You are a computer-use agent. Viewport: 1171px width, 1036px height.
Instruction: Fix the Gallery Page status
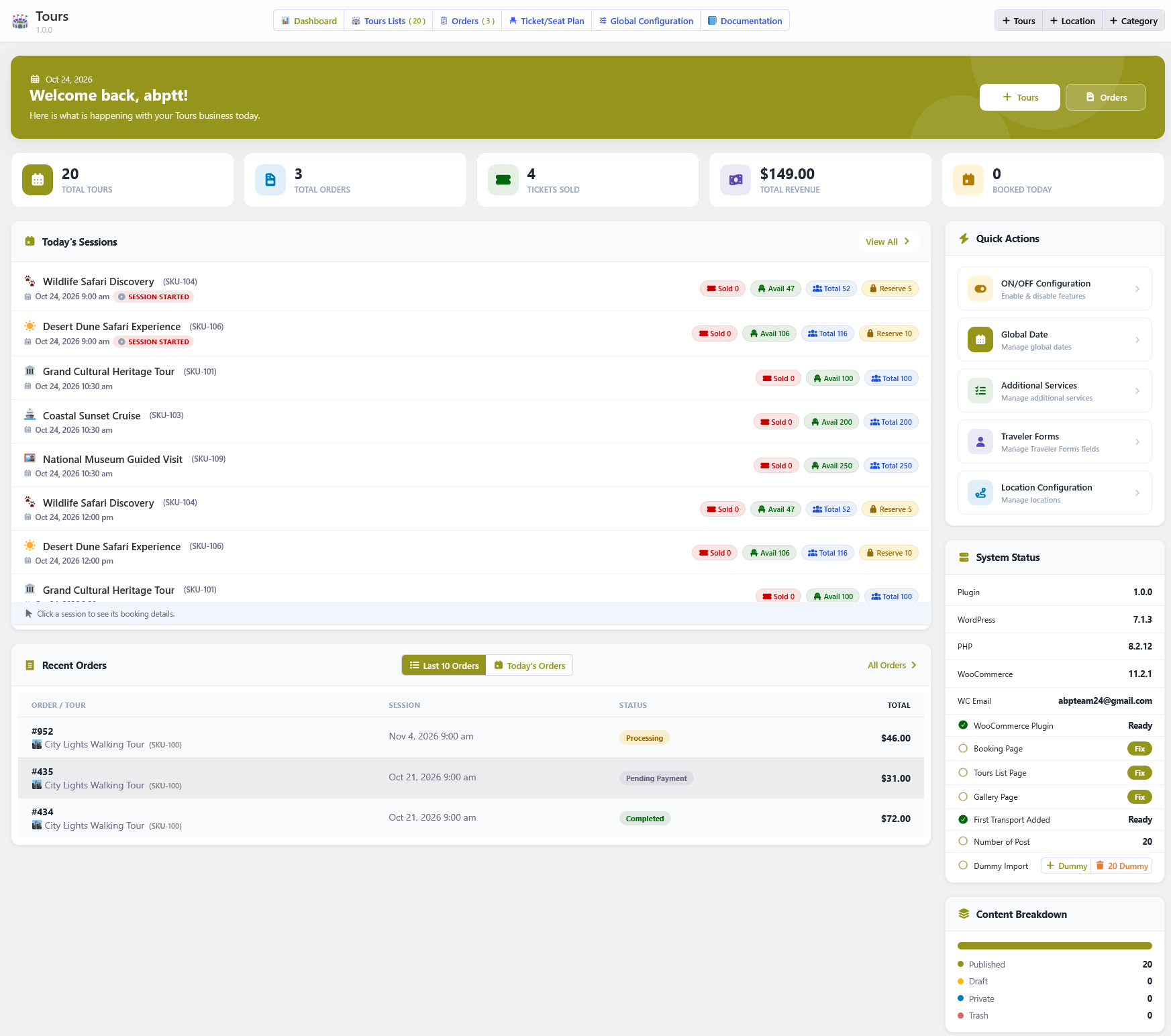point(1139,796)
